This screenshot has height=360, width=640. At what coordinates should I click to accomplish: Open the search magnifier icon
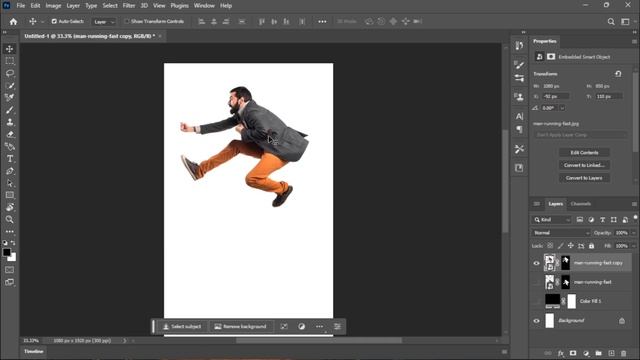611,22
